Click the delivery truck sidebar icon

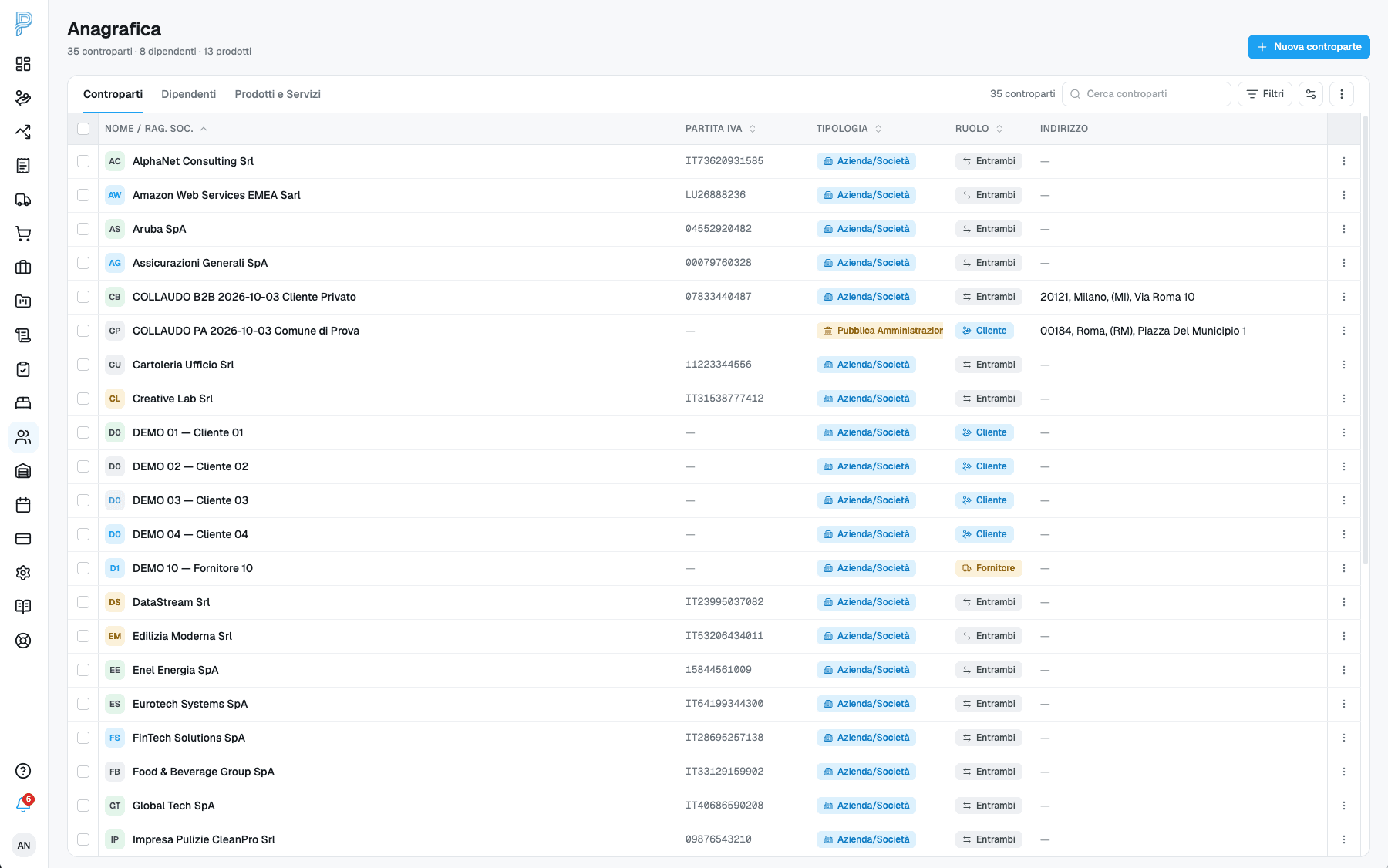(23, 200)
